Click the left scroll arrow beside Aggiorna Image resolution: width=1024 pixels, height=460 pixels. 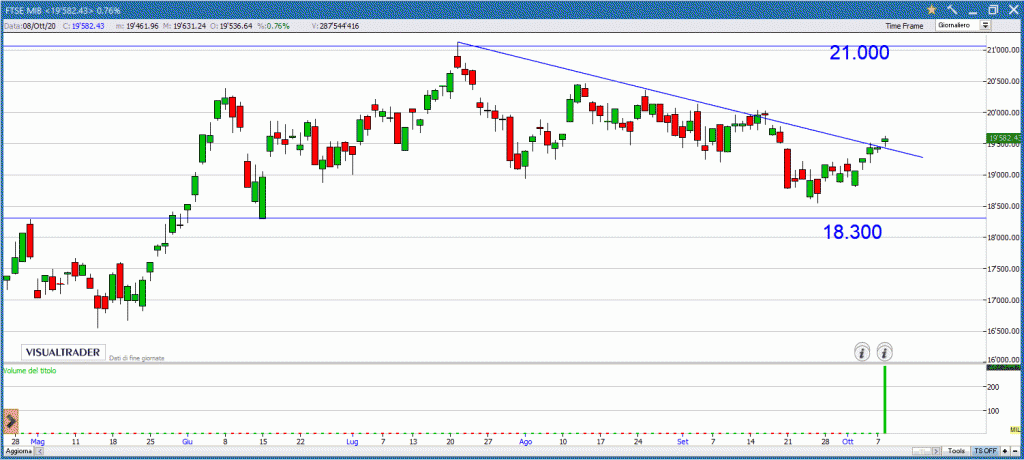point(39,452)
